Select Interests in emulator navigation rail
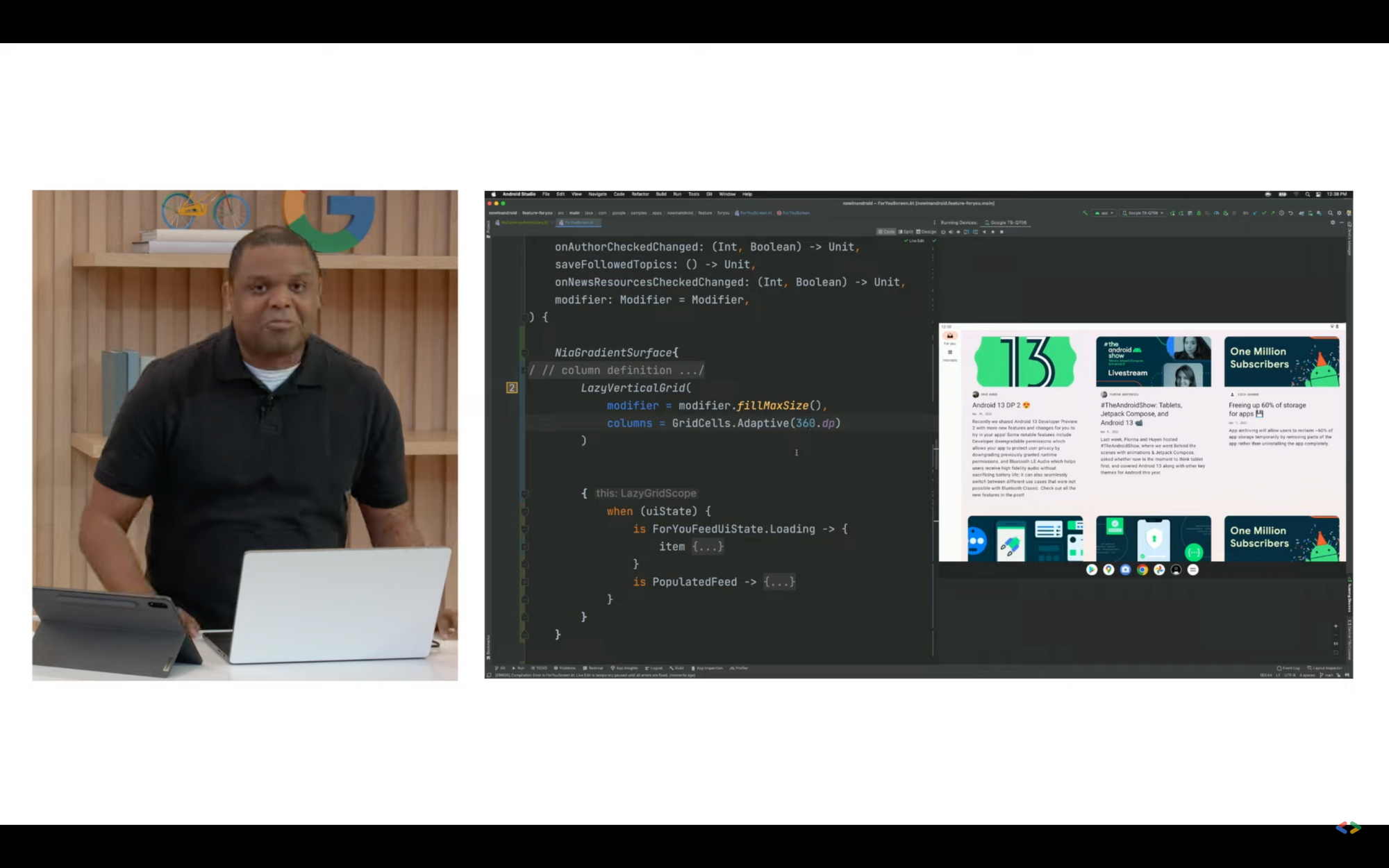 click(x=949, y=355)
